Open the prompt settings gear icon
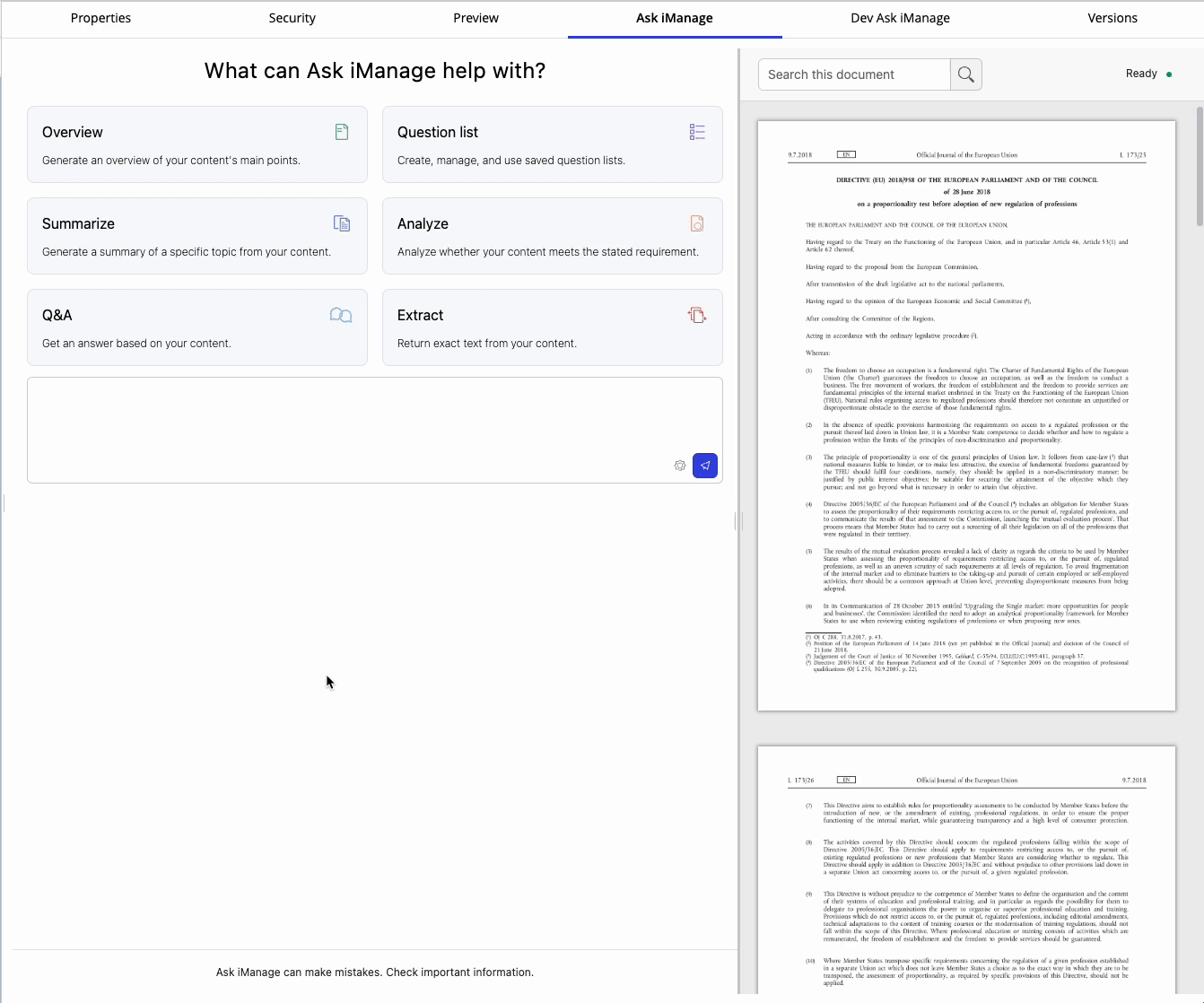This screenshot has width=1204, height=1003. click(x=679, y=466)
